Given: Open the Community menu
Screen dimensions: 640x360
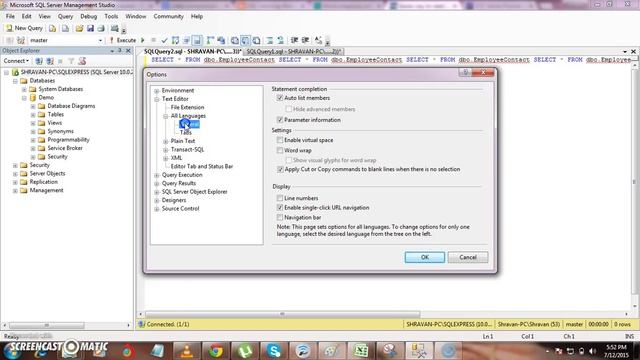Looking at the screenshot, I should [168, 16].
